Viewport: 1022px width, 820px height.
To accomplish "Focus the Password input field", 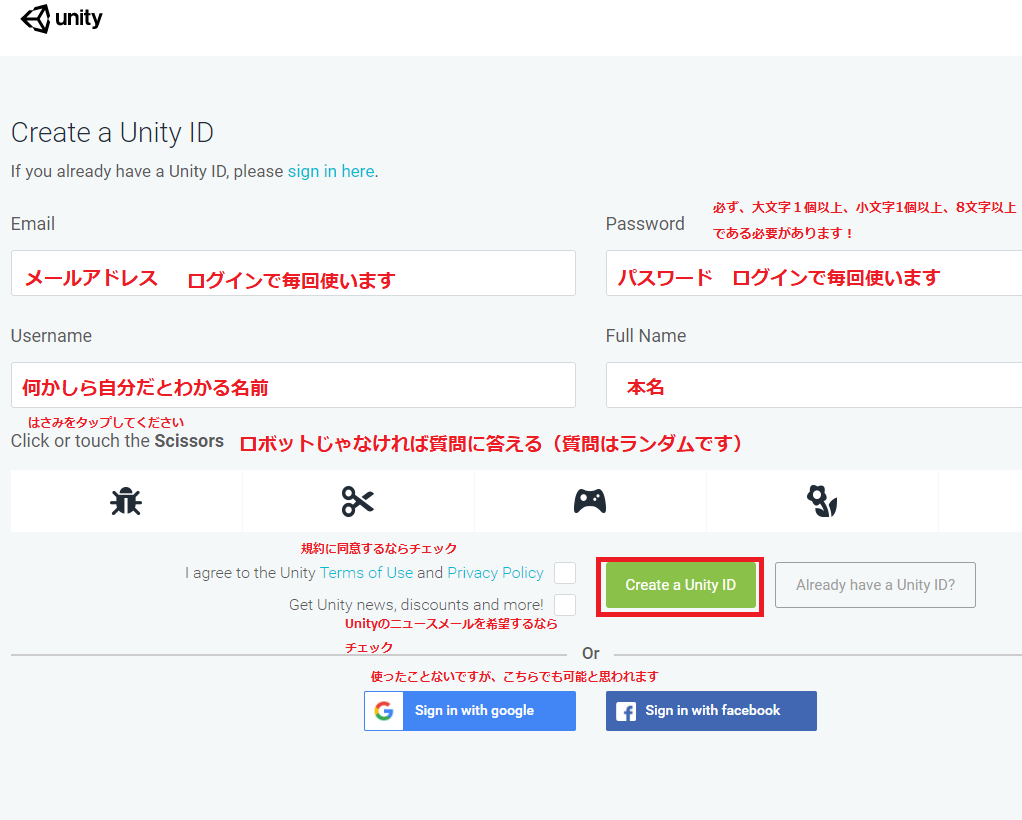I will [x=814, y=273].
